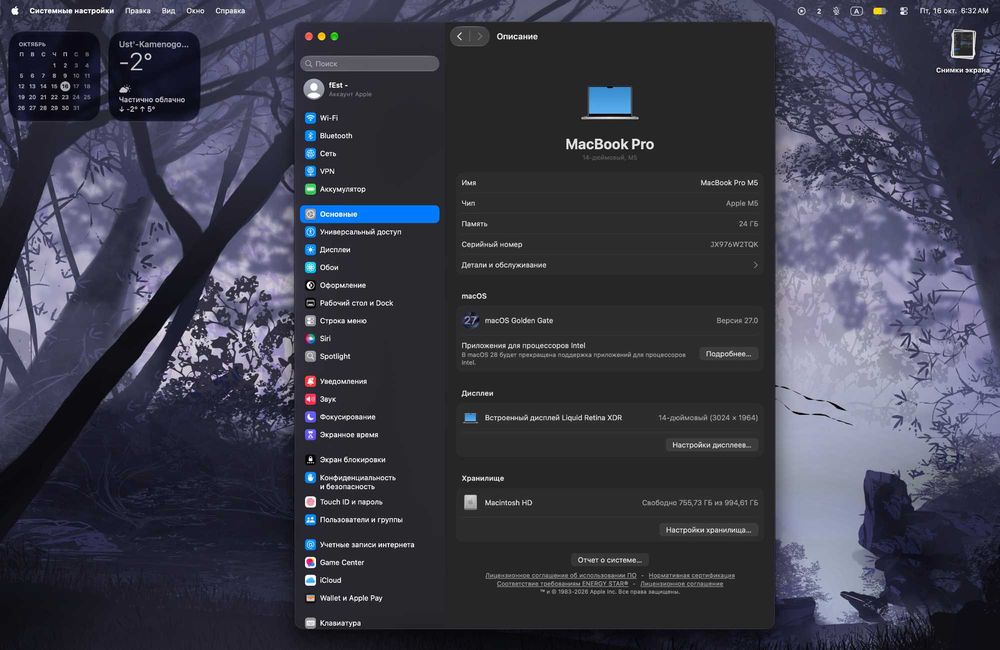Open the Правка menu
The image size is (1000, 650).
[x=138, y=11]
